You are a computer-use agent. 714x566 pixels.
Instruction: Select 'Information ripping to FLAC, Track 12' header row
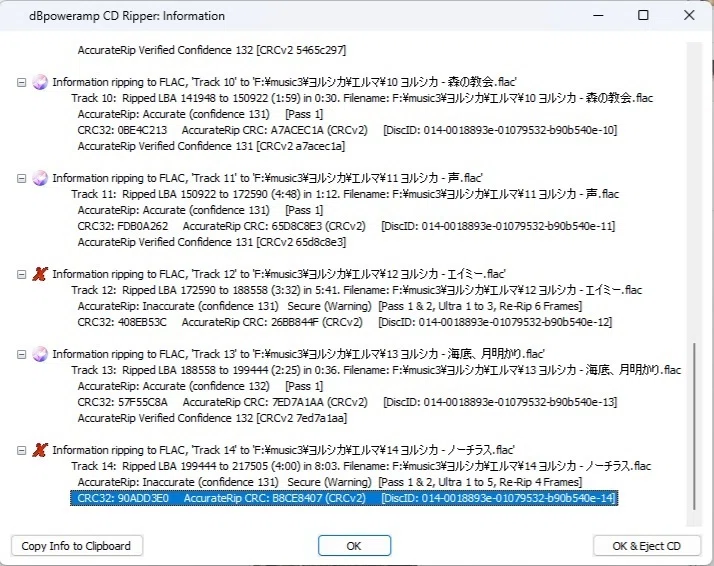pos(279,275)
